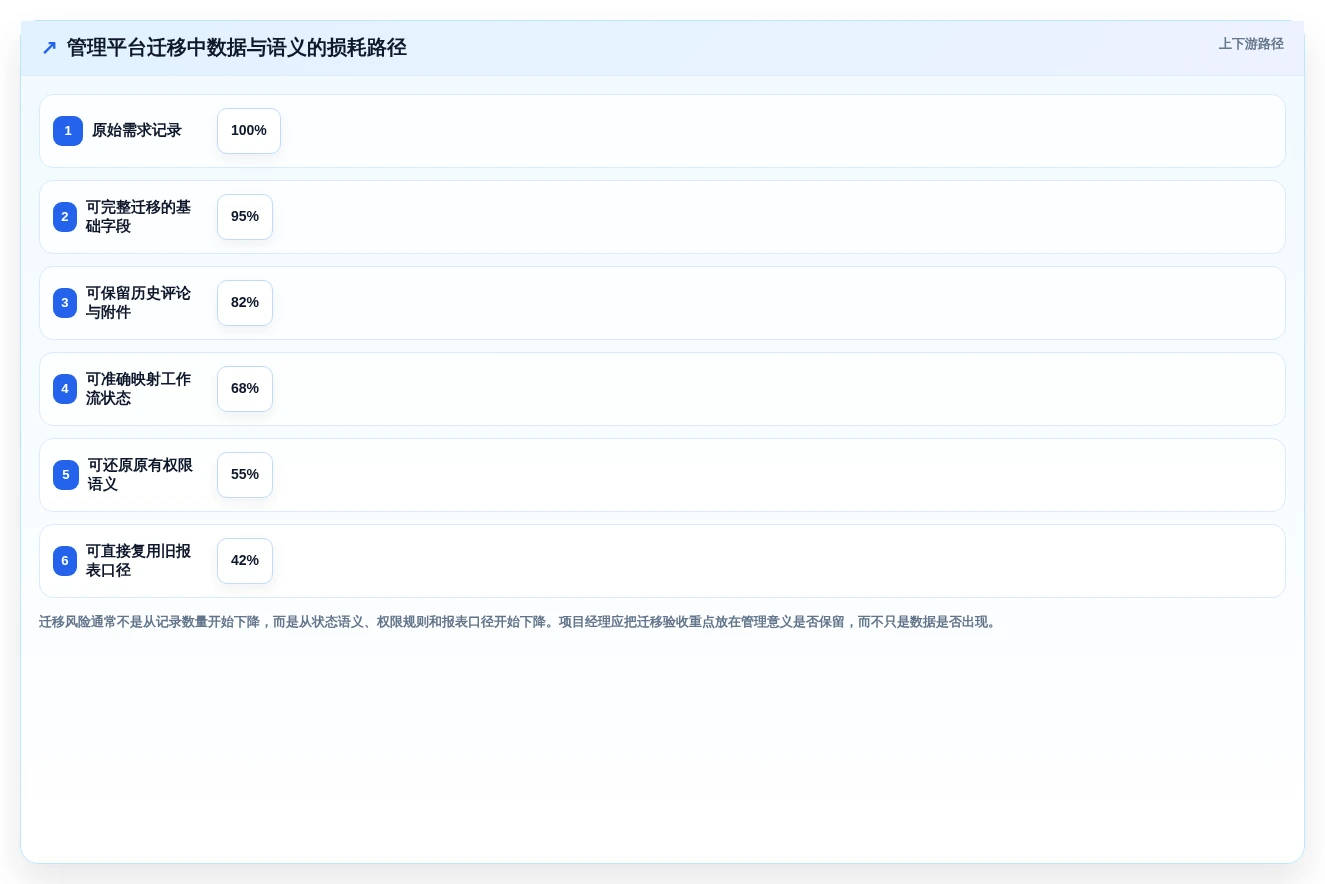
Task: Click the 上下游路径 label in header
Action: click(x=1251, y=44)
